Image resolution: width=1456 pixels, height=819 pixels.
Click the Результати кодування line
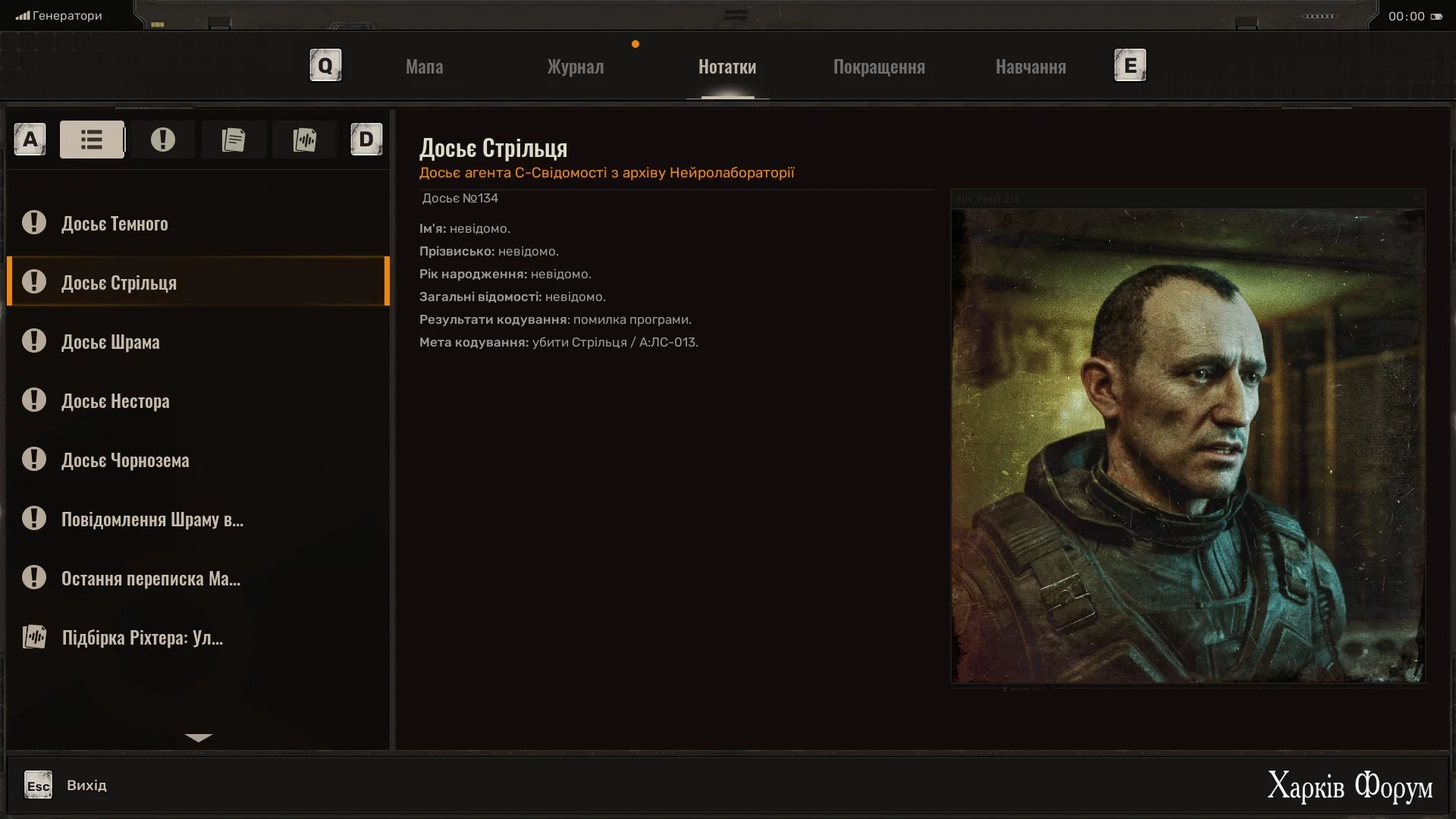tap(555, 319)
